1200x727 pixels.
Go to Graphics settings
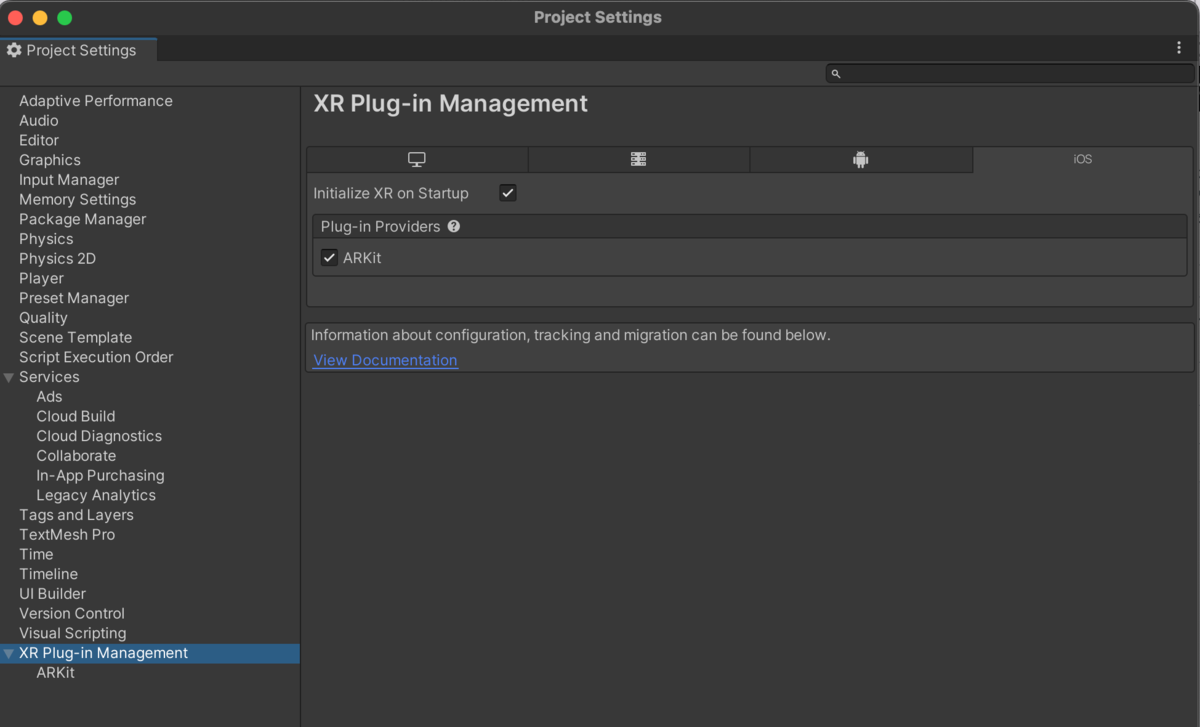click(x=50, y=160)
